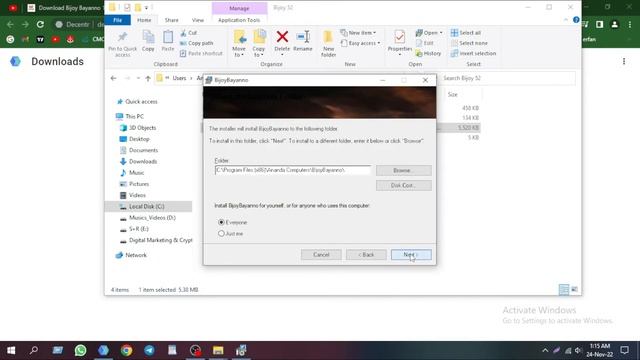Check Disk Cost for installation
Viewport: 640px width, 360px height.
pos(403,185)
